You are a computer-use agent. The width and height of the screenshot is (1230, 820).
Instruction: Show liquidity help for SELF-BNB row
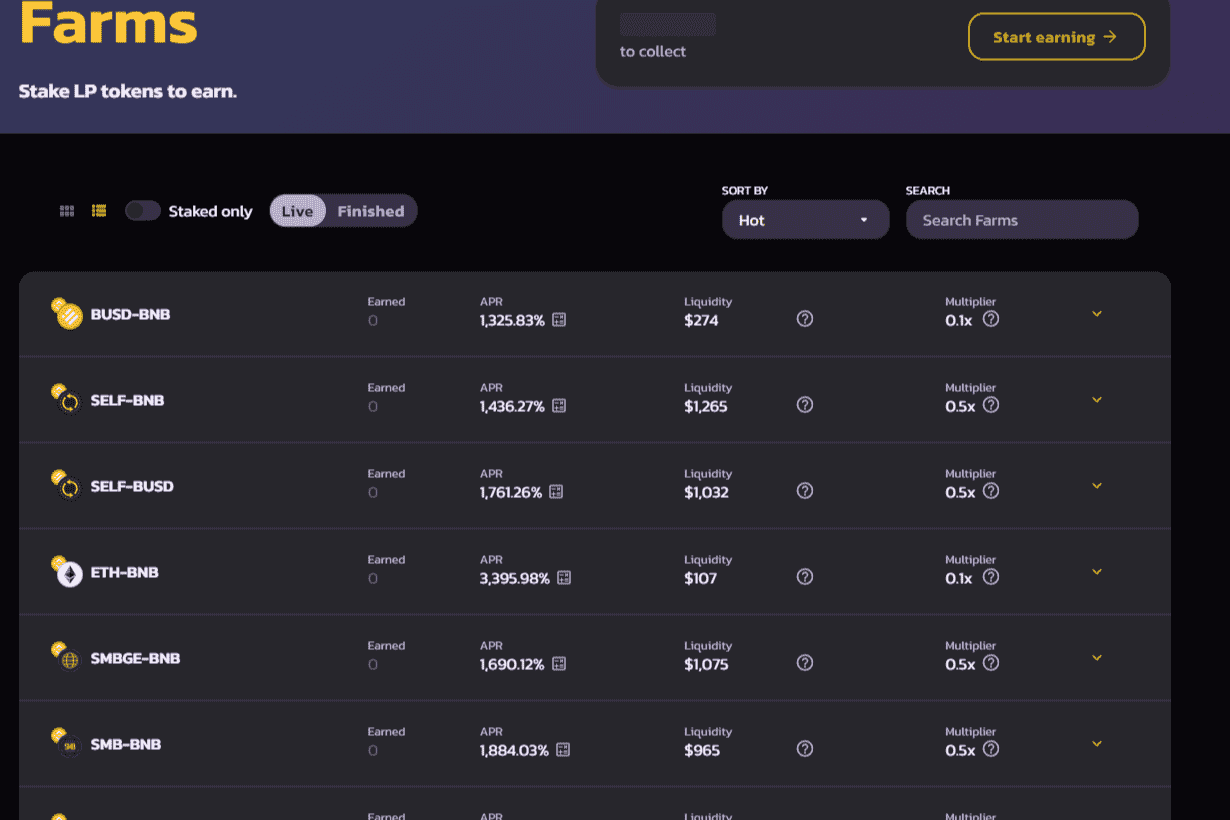[805, 405]
